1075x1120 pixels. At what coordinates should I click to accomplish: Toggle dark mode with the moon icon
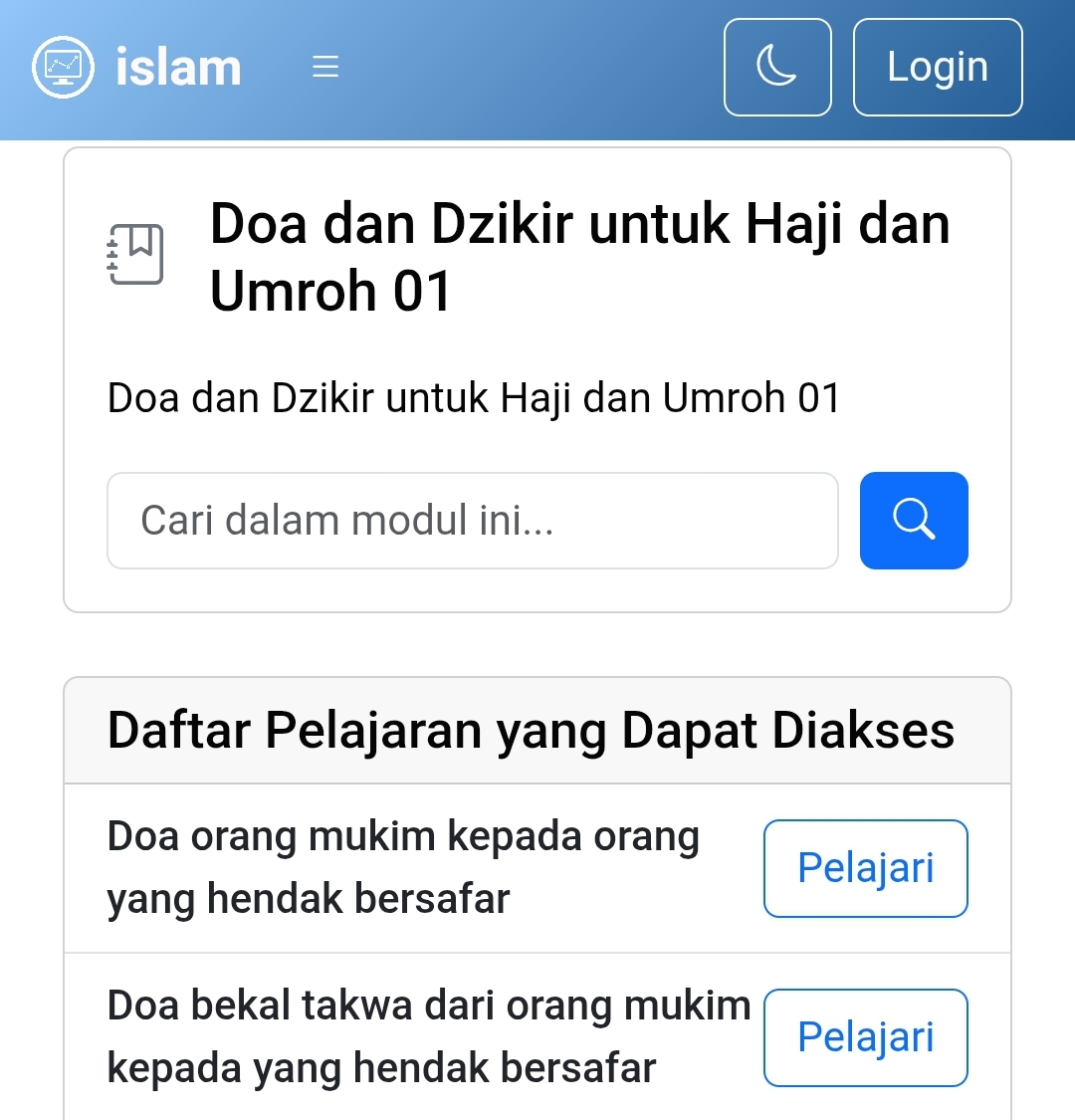(x=777, y=67)
